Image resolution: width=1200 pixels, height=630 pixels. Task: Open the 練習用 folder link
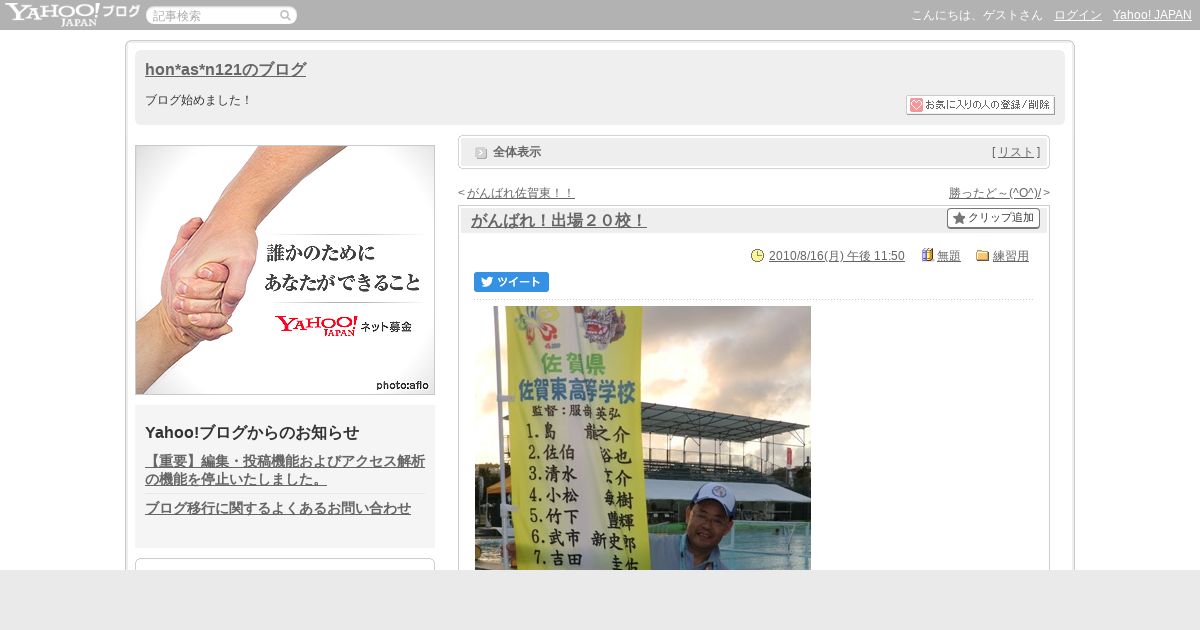coord(1011,256)
